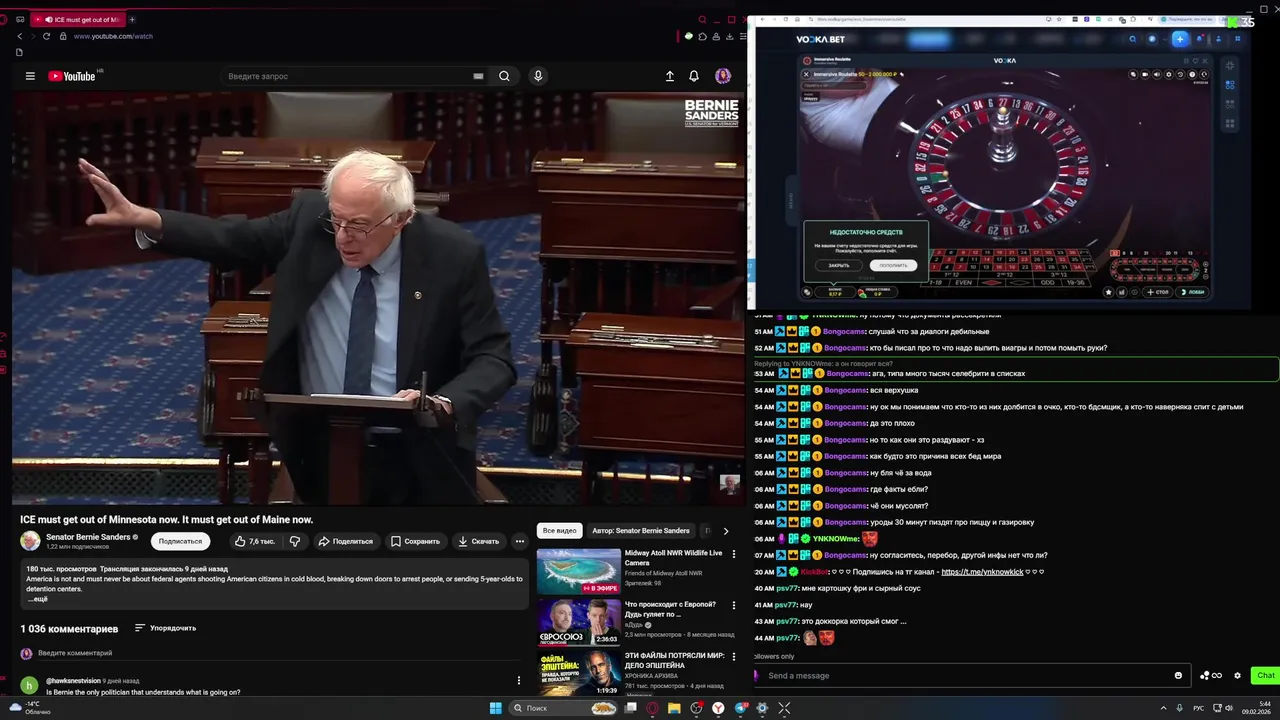
Task: Open ЭТИ ФАЙЛЫ ПОТРЯСЛИ МИР video thumbnail
Action: 578,673
